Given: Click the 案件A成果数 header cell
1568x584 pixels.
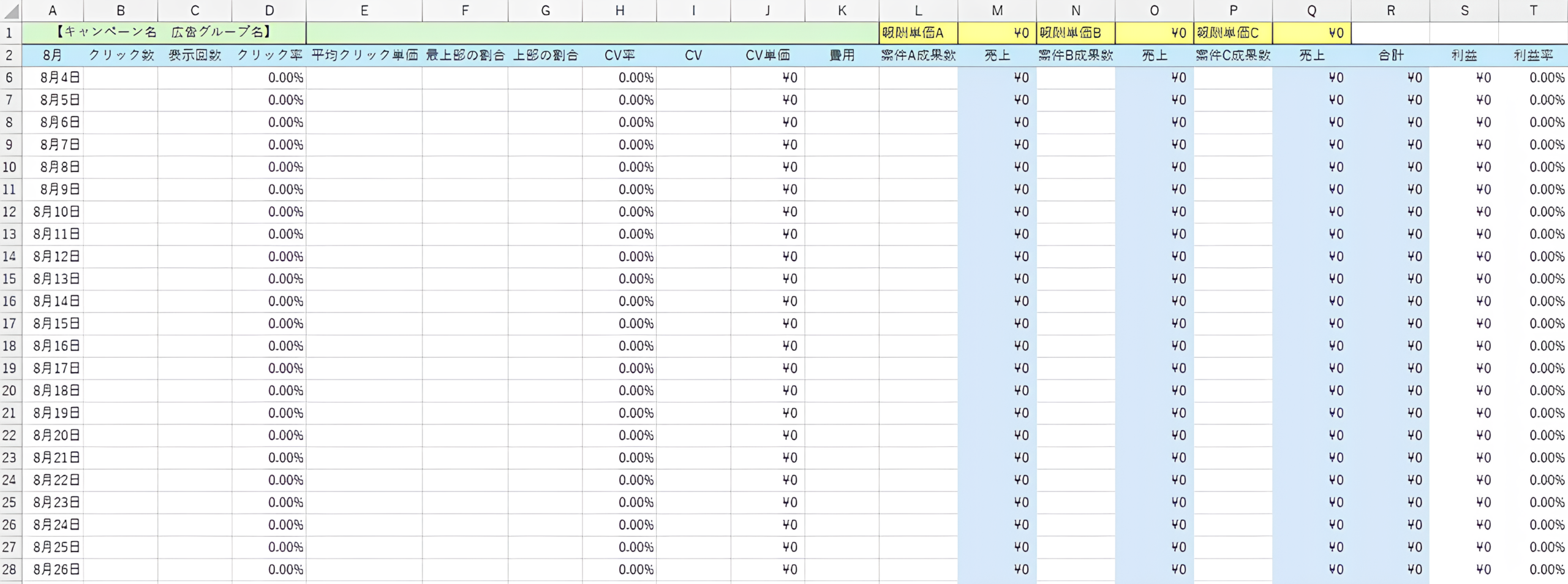Looking at the screenshot, I should (x=918, y=55).
